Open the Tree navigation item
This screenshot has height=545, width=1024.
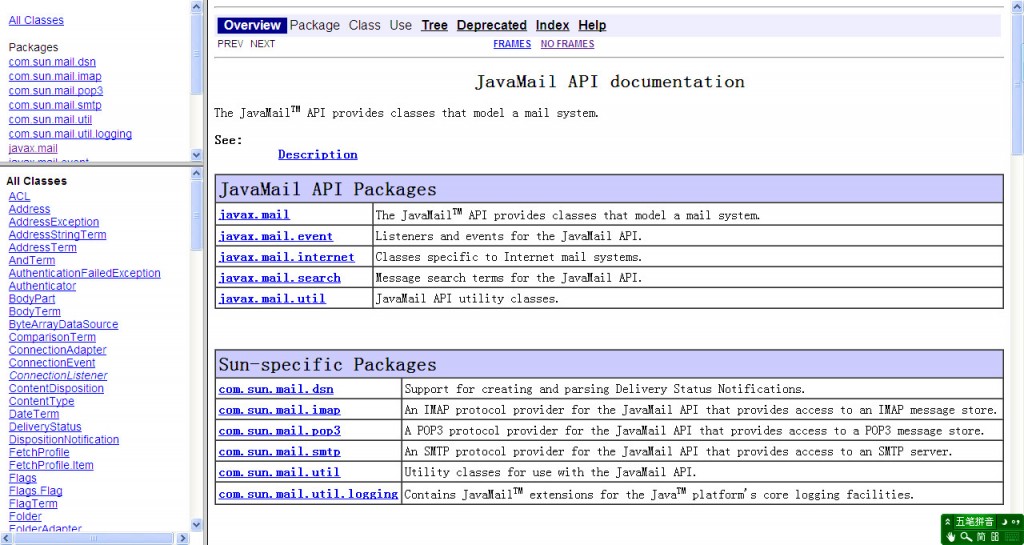coord(434,25)
